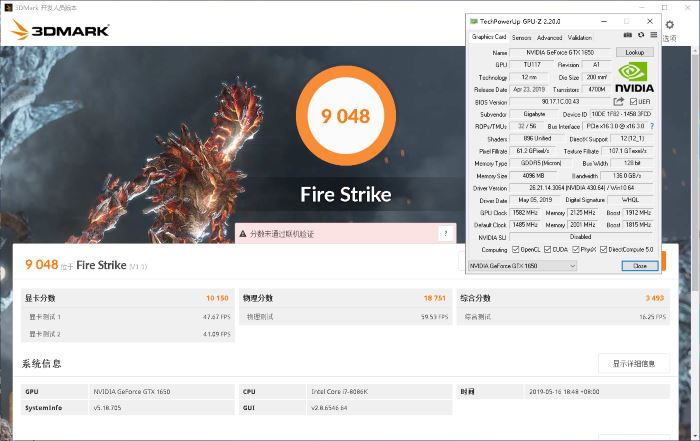This screenshot has width=700, height=441.
Task: Toggle the OpenCL checkbox
Action: (x=517, y=249)
